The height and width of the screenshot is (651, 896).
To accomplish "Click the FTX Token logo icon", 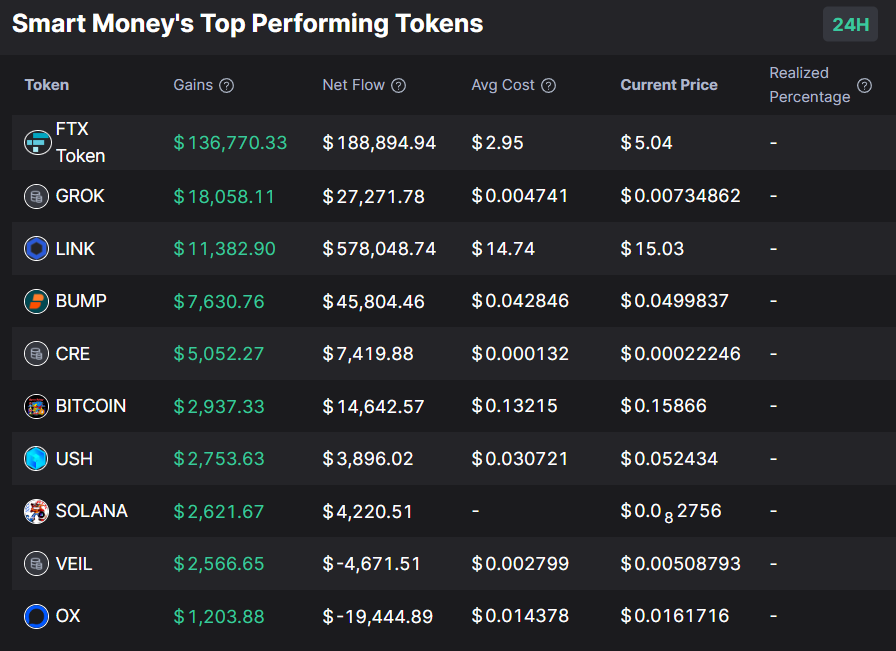I will (38, 142).
